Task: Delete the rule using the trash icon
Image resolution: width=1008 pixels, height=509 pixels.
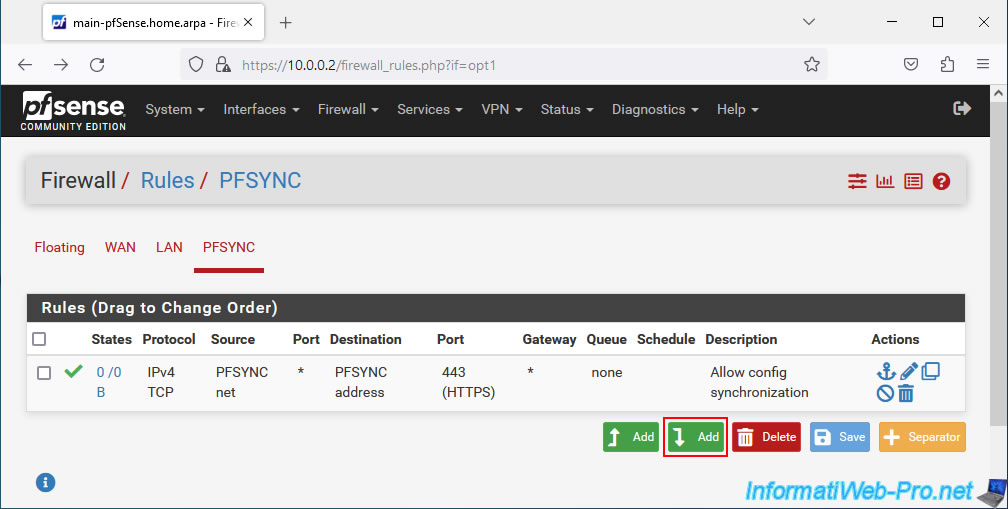Action: coord(906,393)
